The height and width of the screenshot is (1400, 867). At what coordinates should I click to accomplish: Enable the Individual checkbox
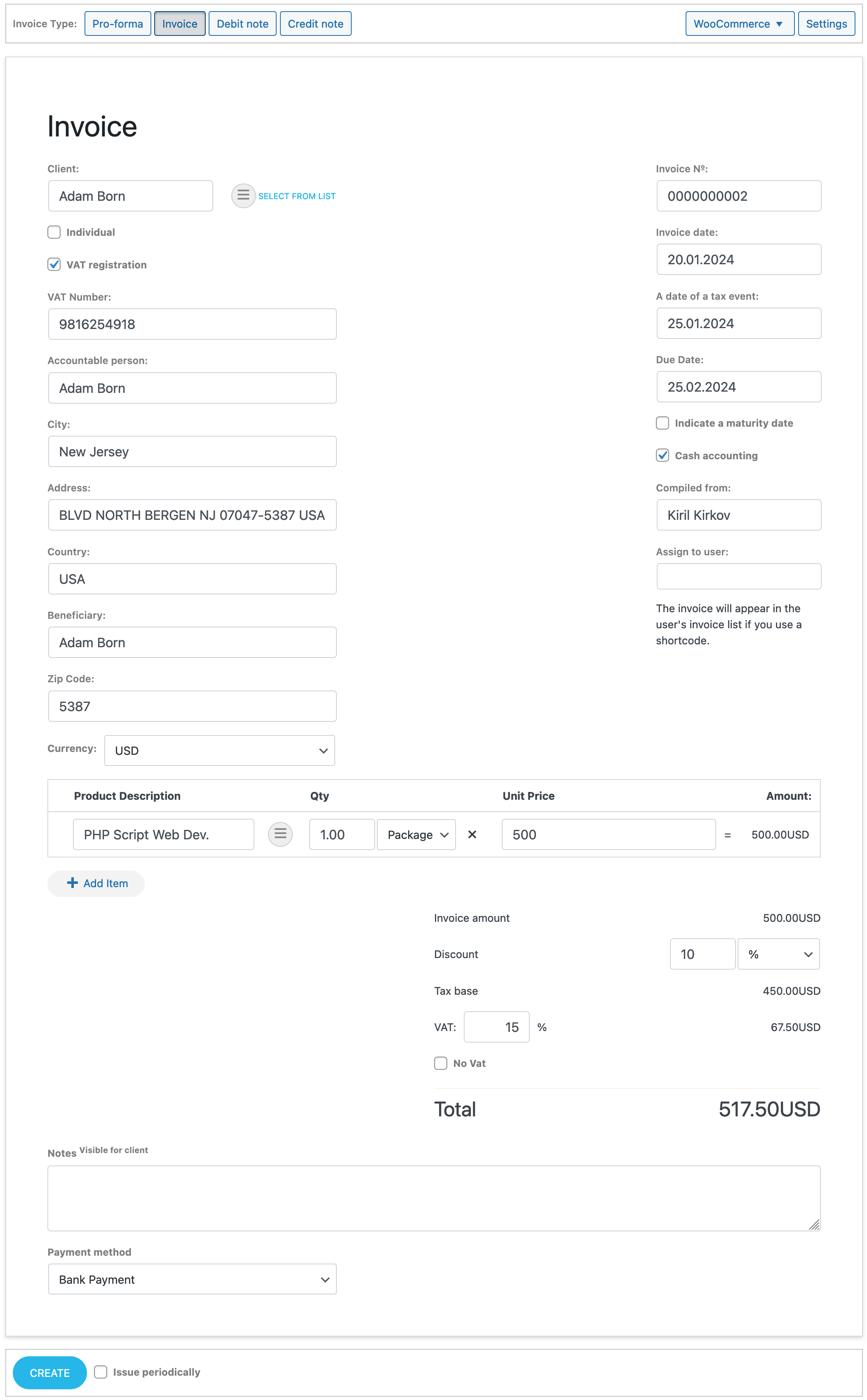pos(54,232)
